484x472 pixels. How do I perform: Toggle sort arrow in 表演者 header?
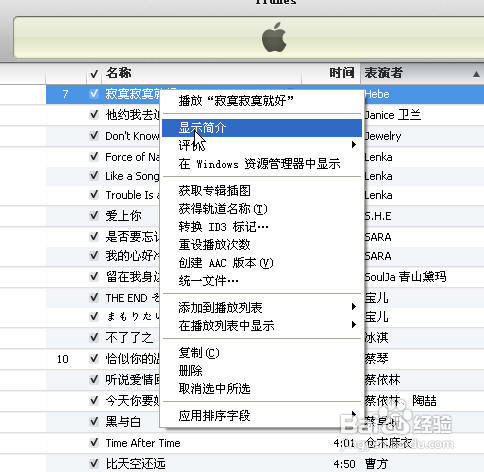click(476, 74)
